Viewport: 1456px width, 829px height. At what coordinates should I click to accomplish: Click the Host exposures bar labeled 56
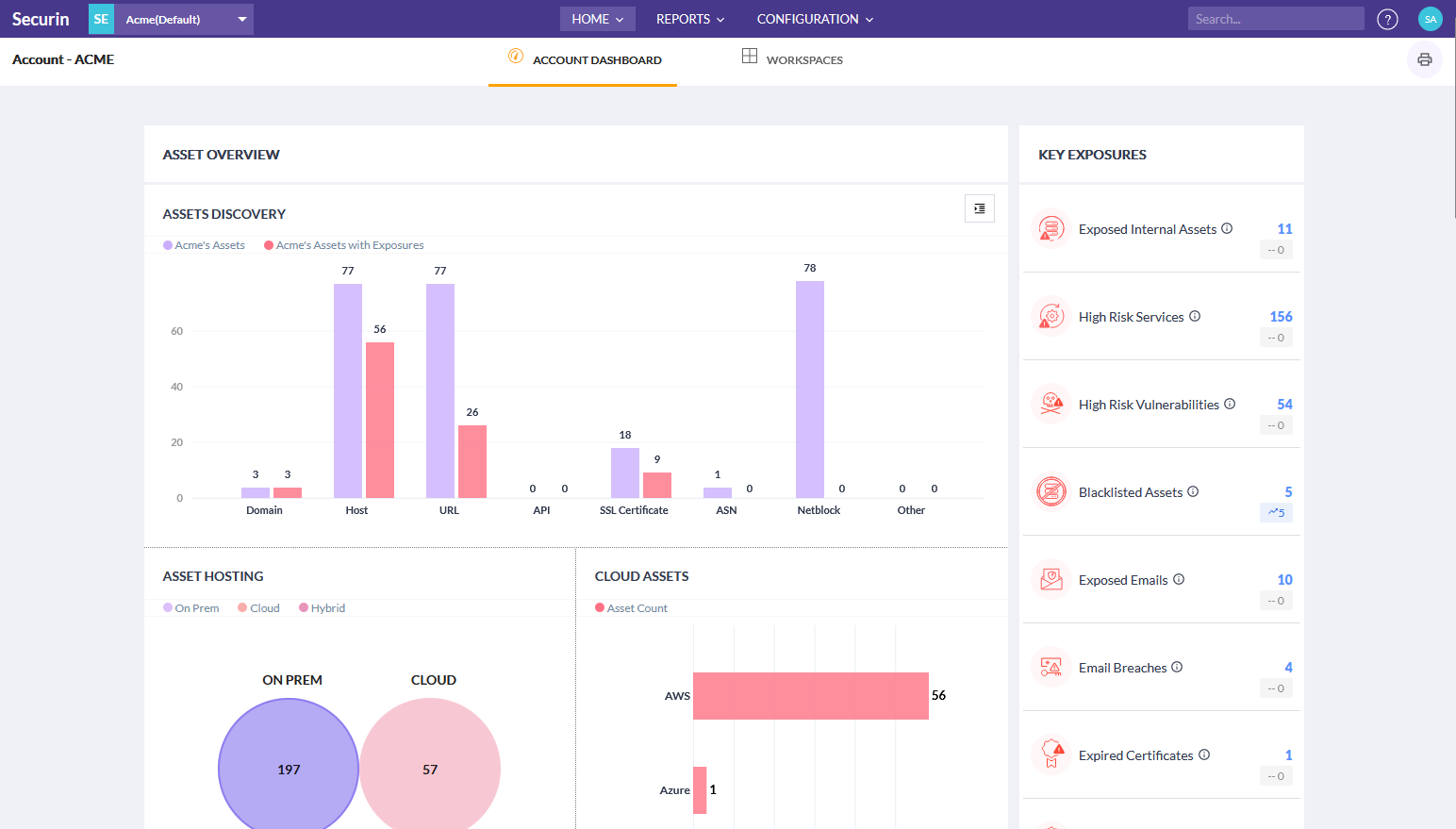[x=380, y=420]
